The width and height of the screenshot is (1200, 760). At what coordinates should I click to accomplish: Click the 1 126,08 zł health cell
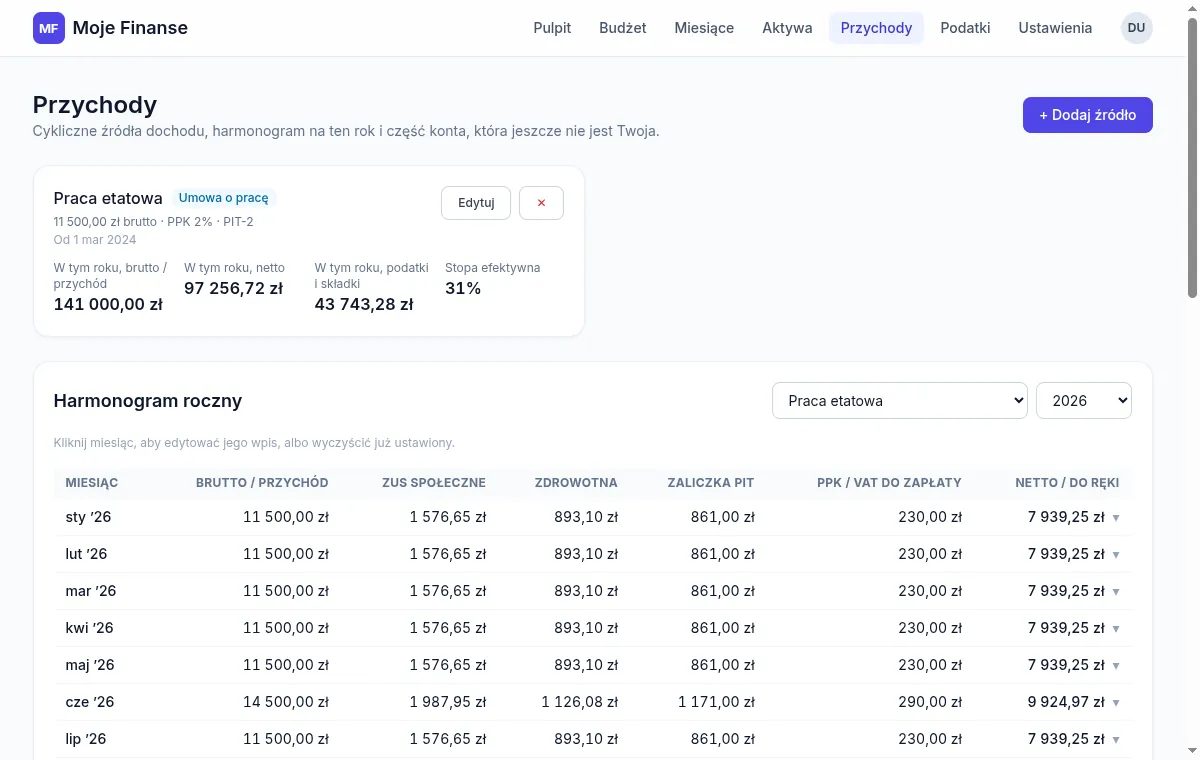tap(580, 702)
